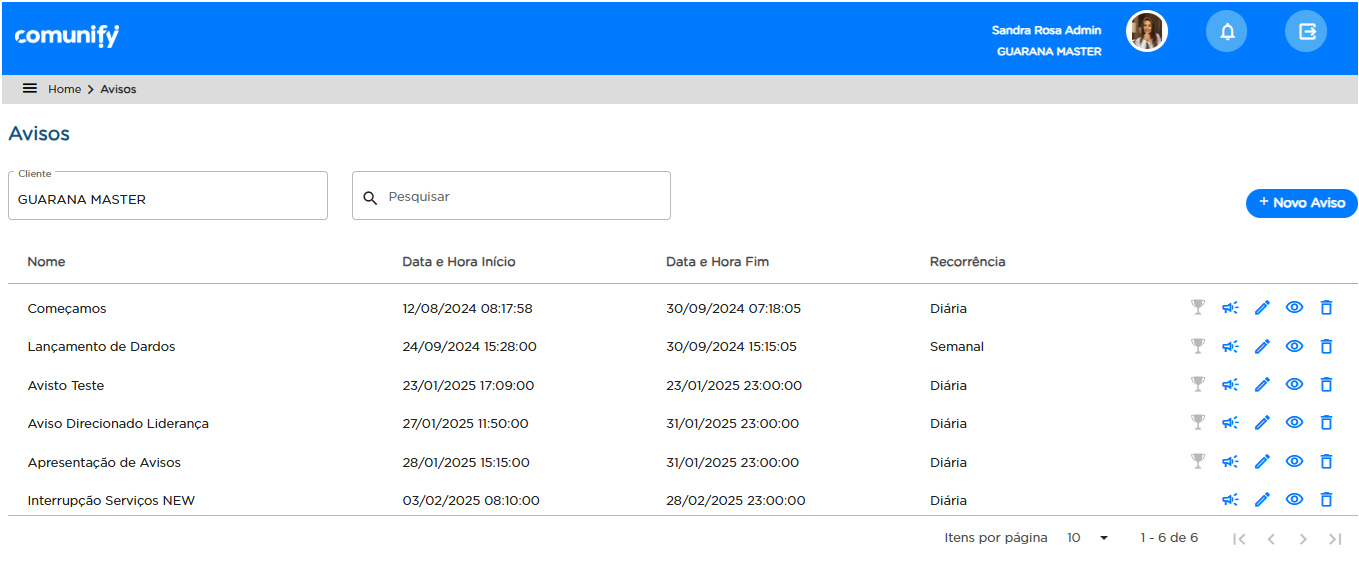
Task: View Lançamento de Dardos with eye icon
Action: pos(1294,346)
